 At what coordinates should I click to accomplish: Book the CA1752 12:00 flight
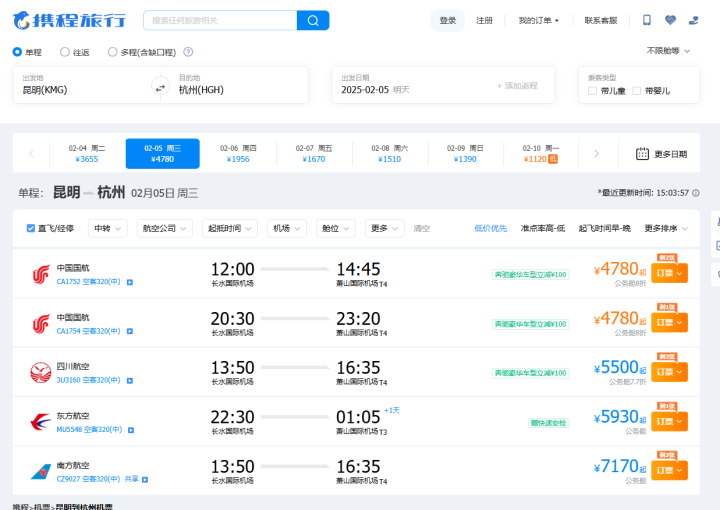[669, 273]
